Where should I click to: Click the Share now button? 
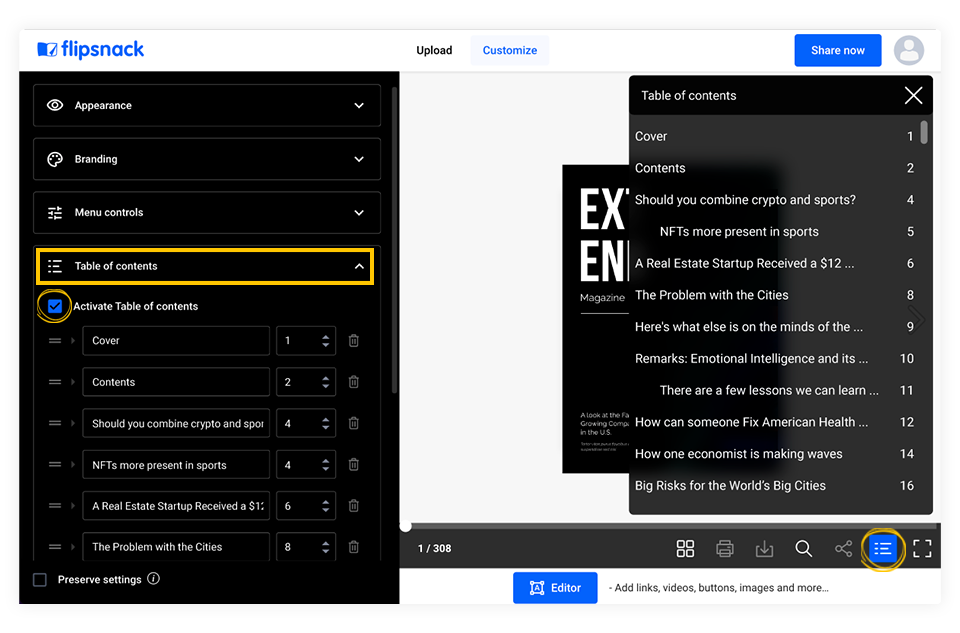click(x=837, y=50)
